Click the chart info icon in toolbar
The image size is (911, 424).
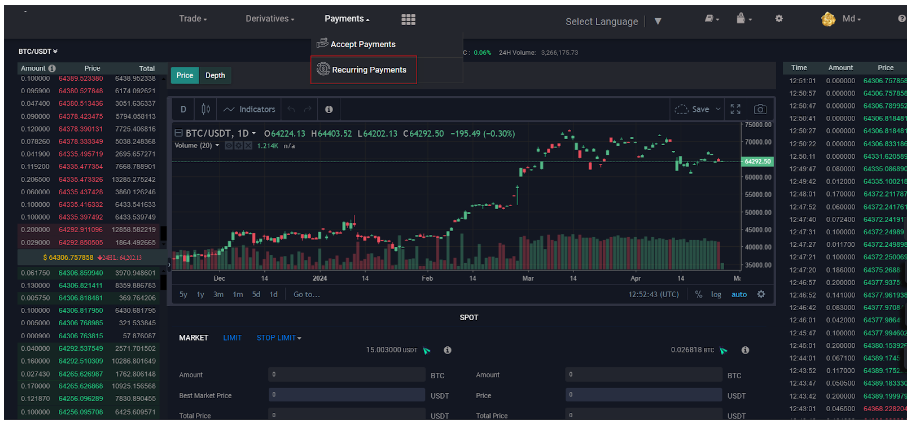click(x=328, y=109)
